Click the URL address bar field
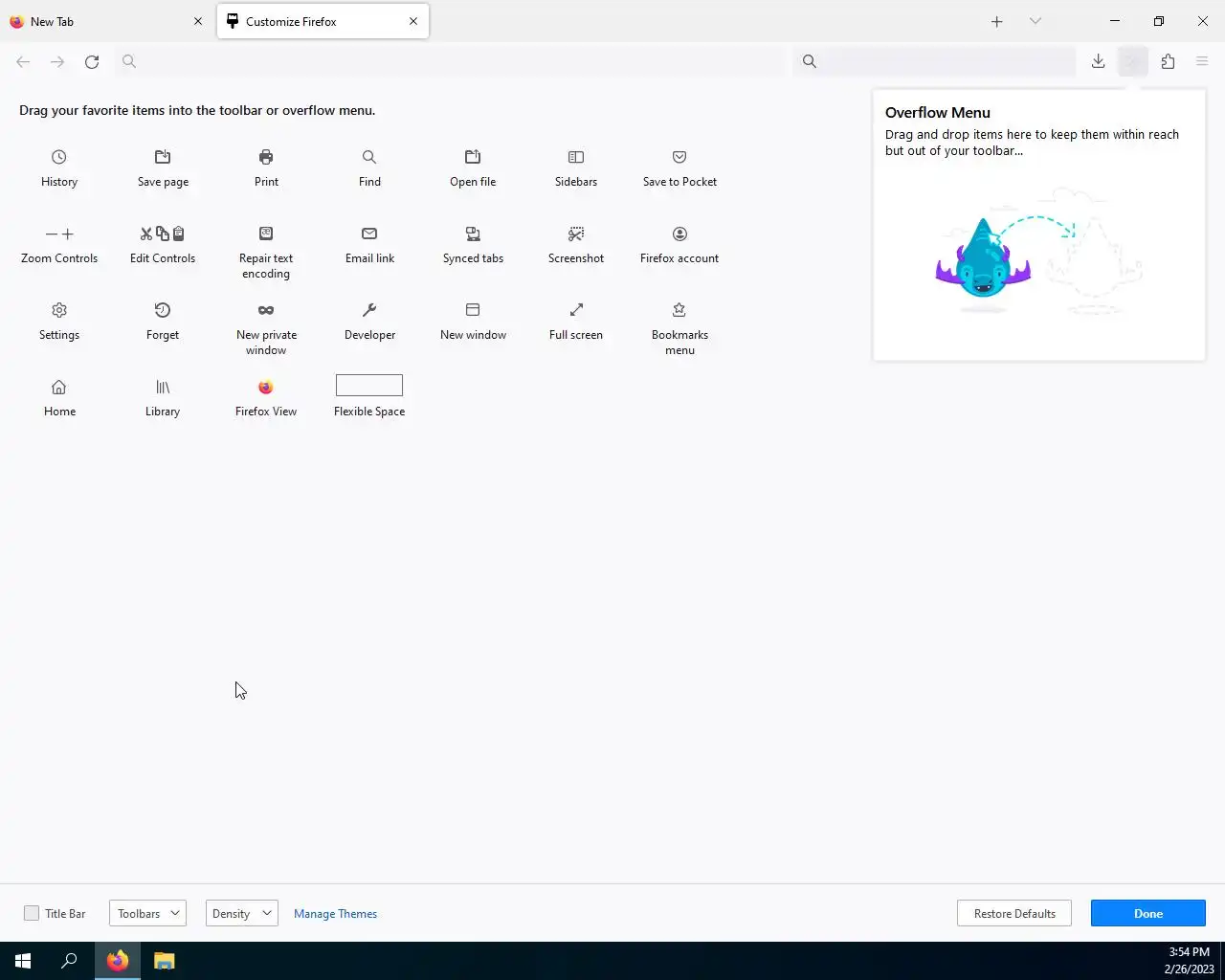This screenshot has height=980, width=1225. click(x=450, y=61)
